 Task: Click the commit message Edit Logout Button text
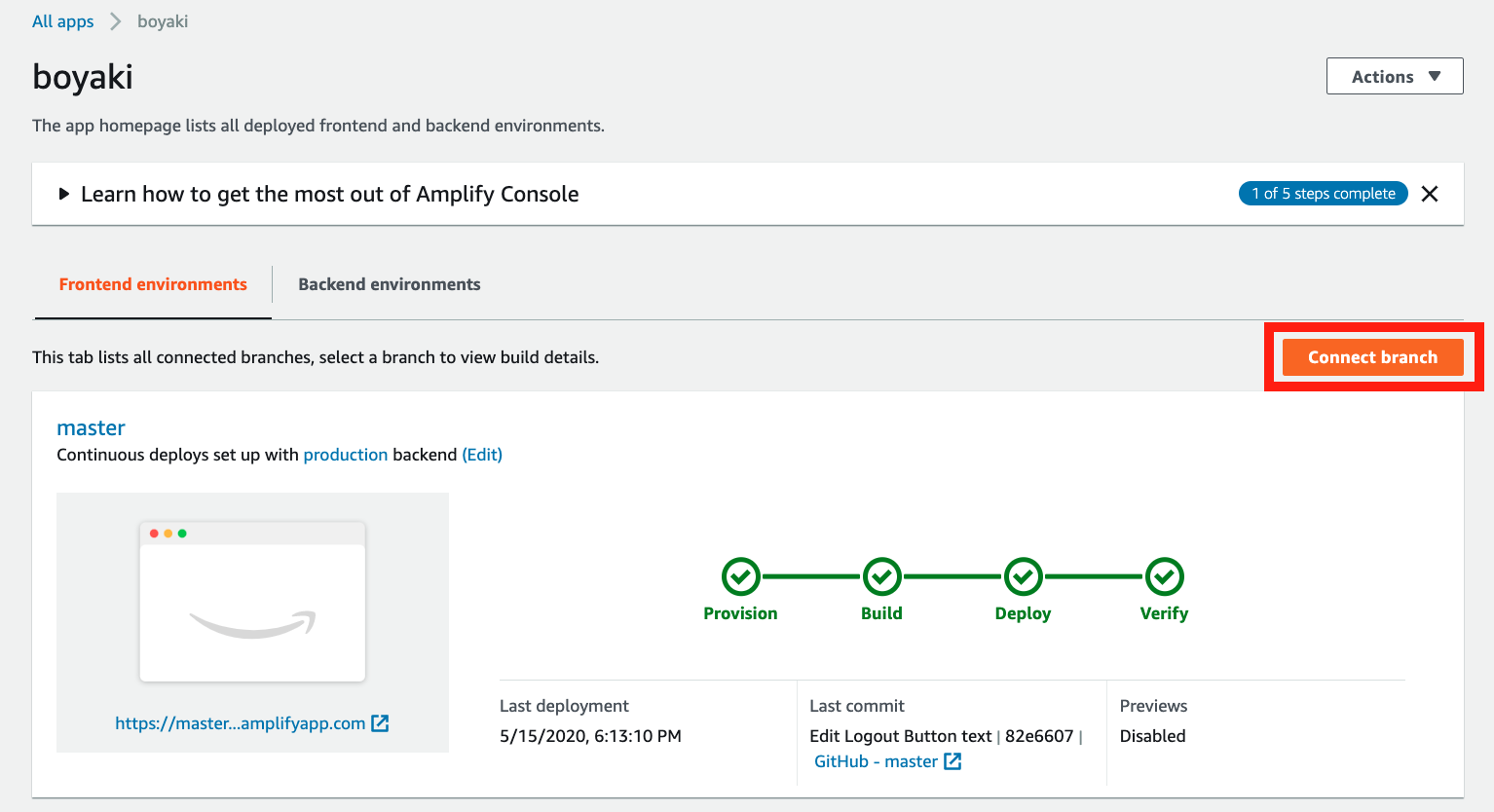pos(901,736)
